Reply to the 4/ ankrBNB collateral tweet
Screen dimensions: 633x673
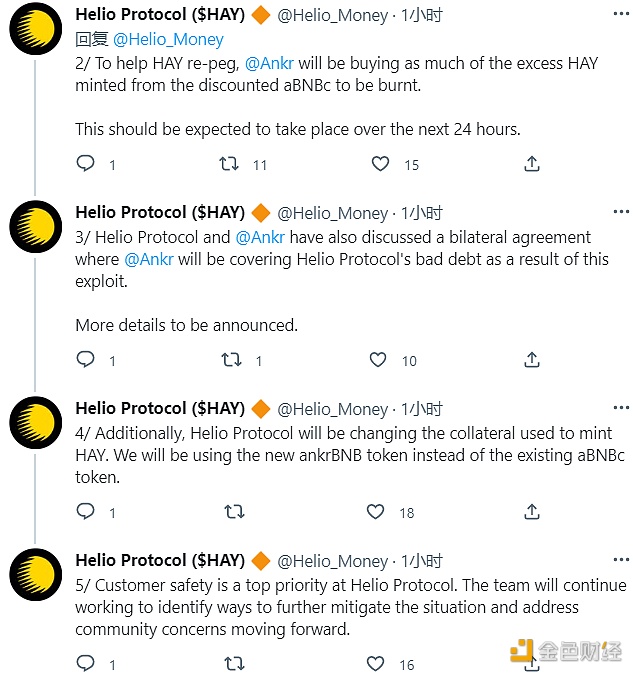pyautogui.click(x=86, y=511)
